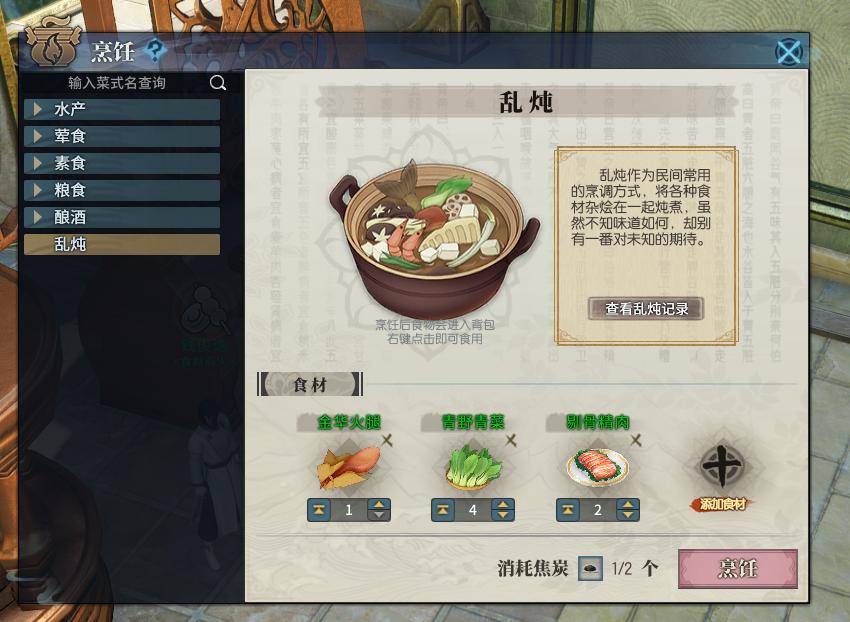
Task: Open 查看乱炖记录 stew records
Action: (x=646, y=309)
